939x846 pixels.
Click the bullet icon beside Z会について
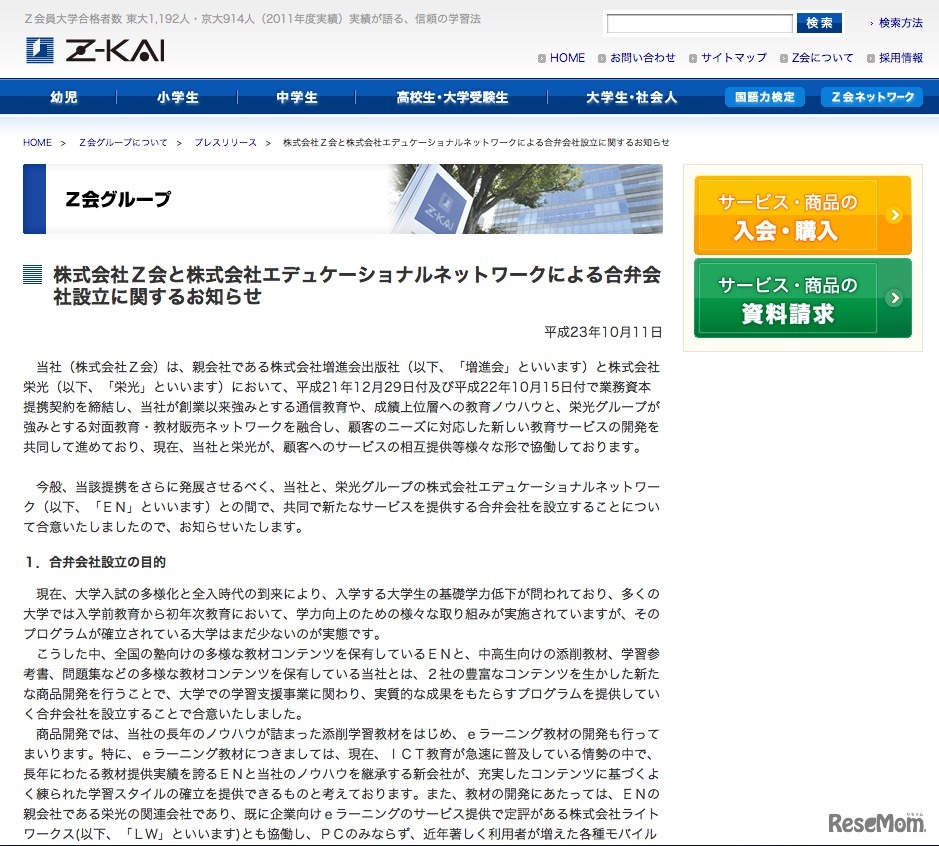784,58
